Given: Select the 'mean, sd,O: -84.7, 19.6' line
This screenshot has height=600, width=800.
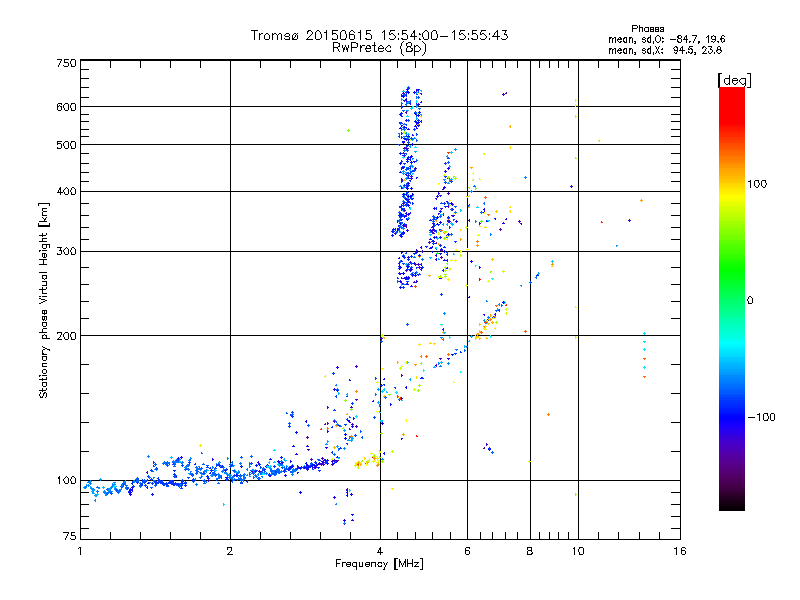Looking at the screenshot, I should click(666, 40).
